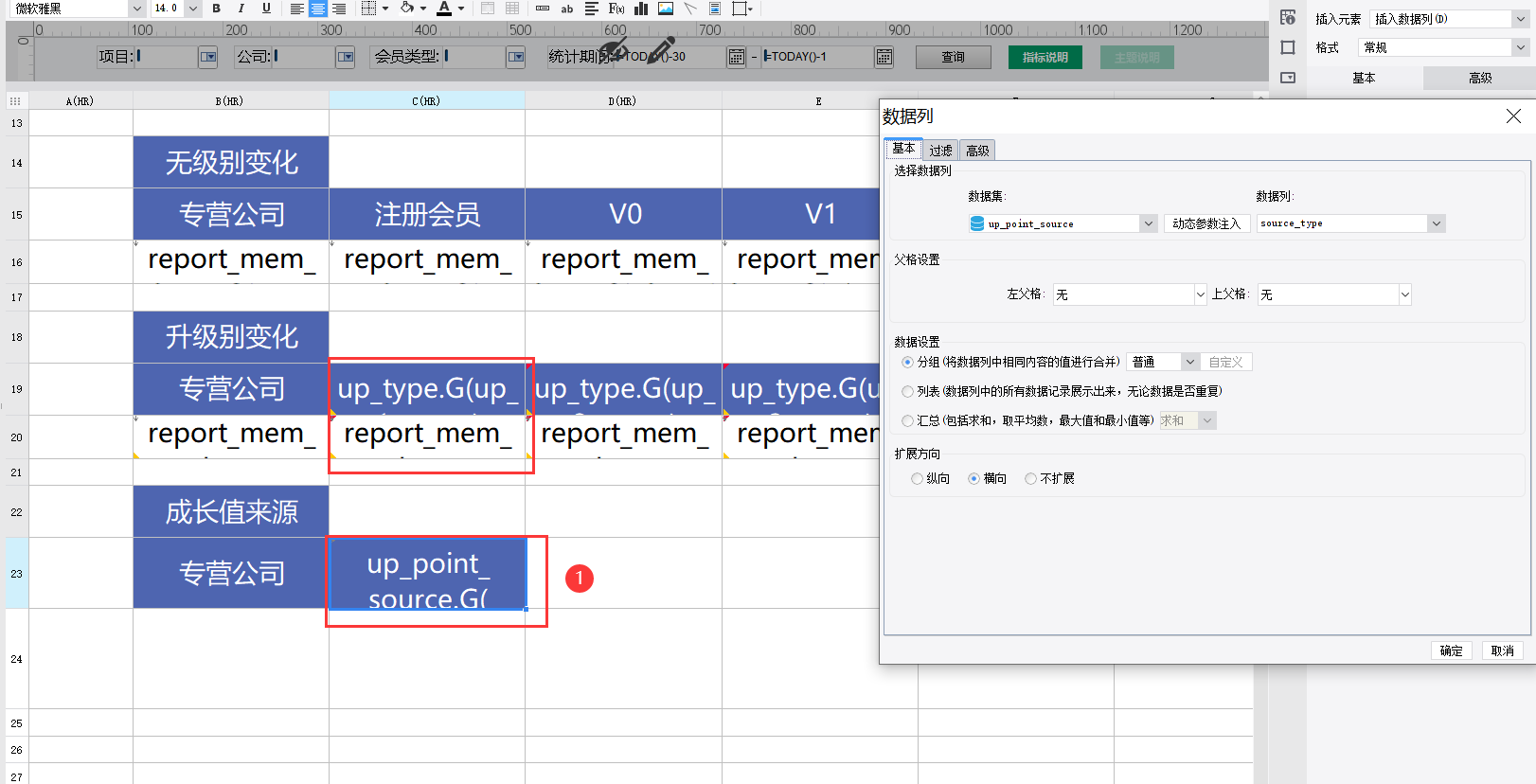Toggle bold formatting in the toolbar
This screenshot has width=1536, height=784.
217,9
